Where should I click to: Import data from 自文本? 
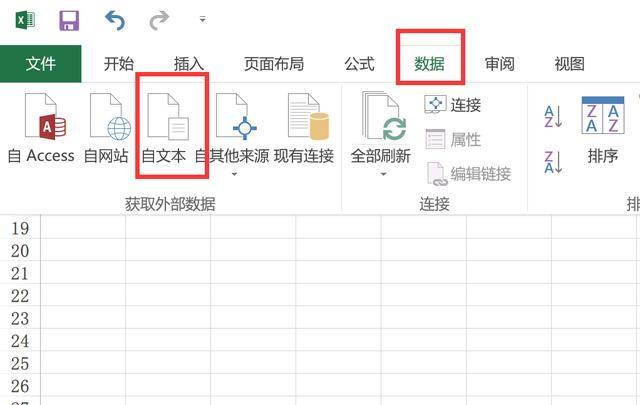point(164,128)
